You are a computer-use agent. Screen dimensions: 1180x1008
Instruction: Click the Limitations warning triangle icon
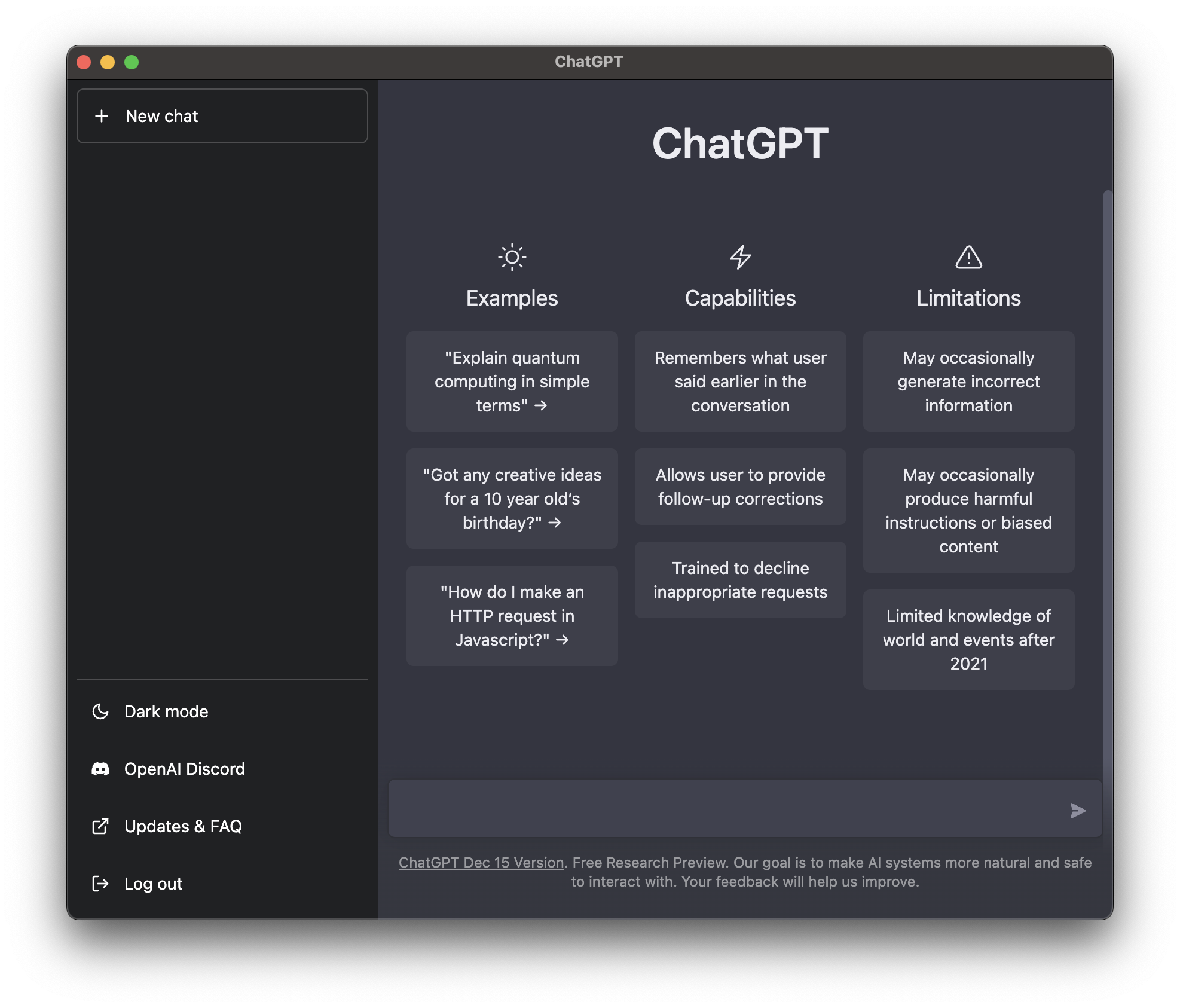click(968, 256)
